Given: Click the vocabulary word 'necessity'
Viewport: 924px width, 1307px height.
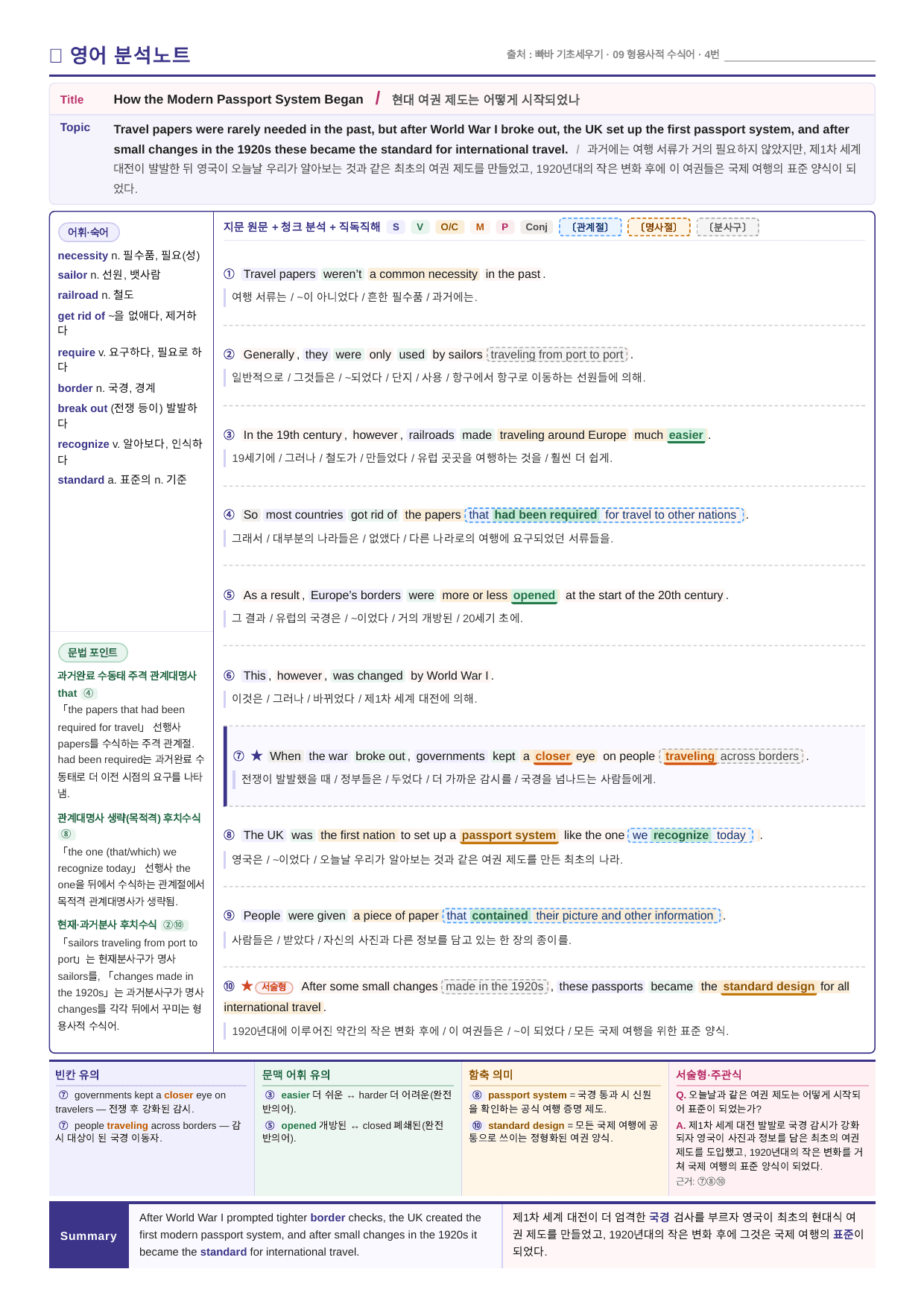Looking at the screenshot, I should pos(83,256).
